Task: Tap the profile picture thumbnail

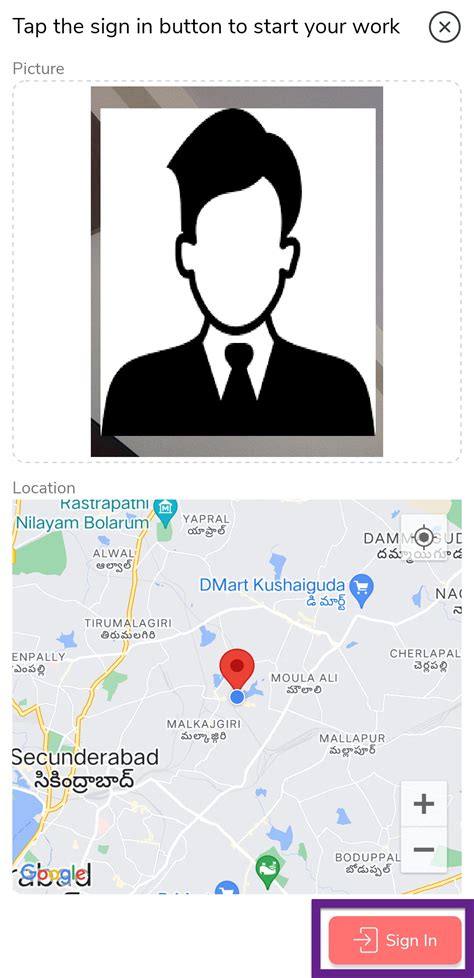Action: (x=237, y=271)
